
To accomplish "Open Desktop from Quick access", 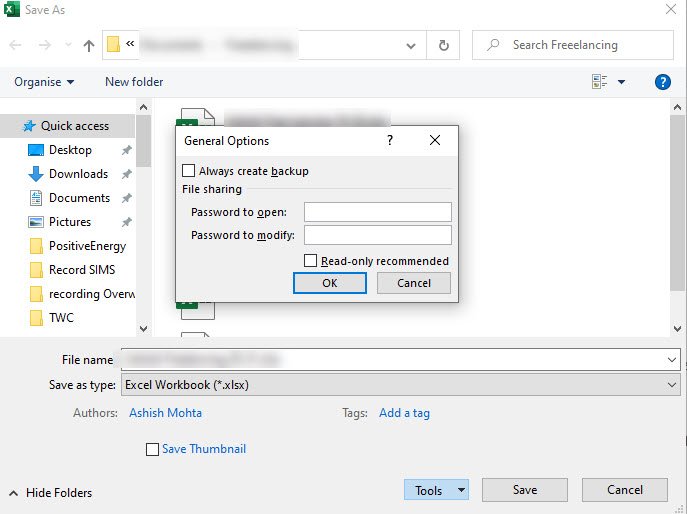I will (70, 150).
